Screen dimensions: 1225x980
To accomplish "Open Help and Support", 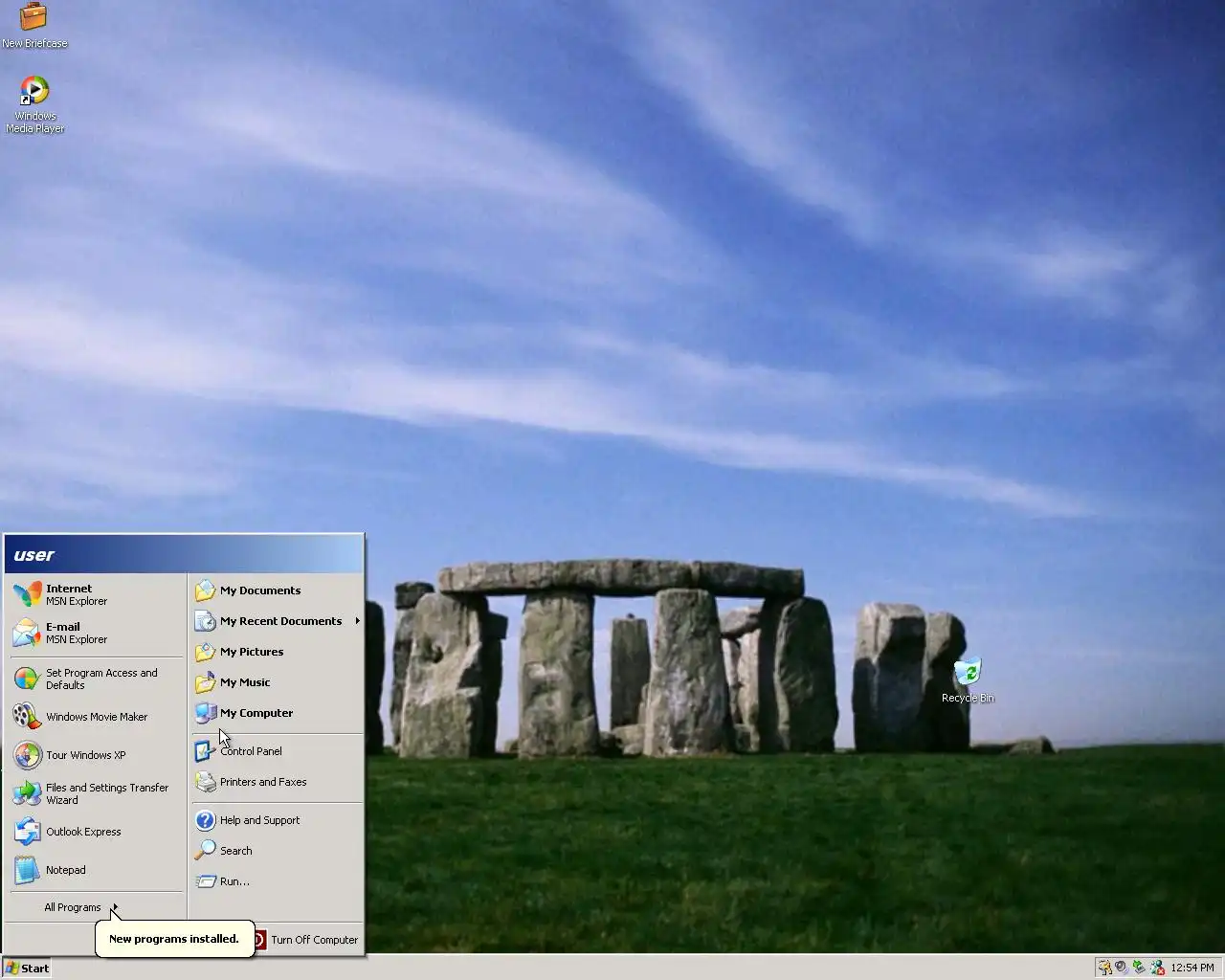I will (x=277, y=820).
